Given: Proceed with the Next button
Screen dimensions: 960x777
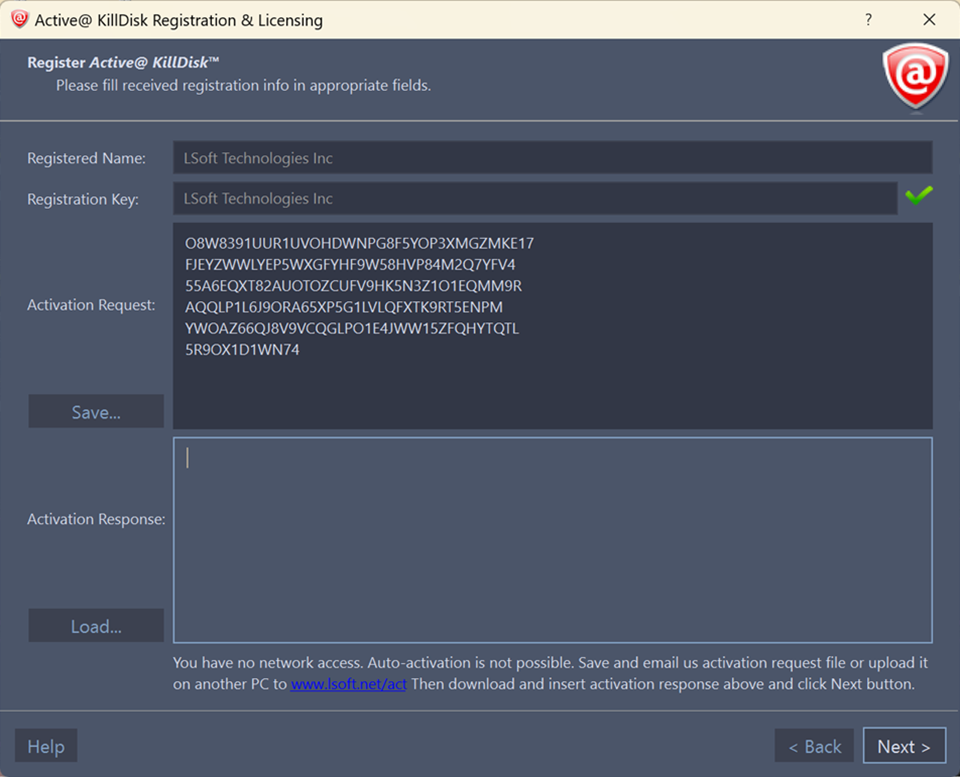Looking at the screenshot, I should (904, 746).
